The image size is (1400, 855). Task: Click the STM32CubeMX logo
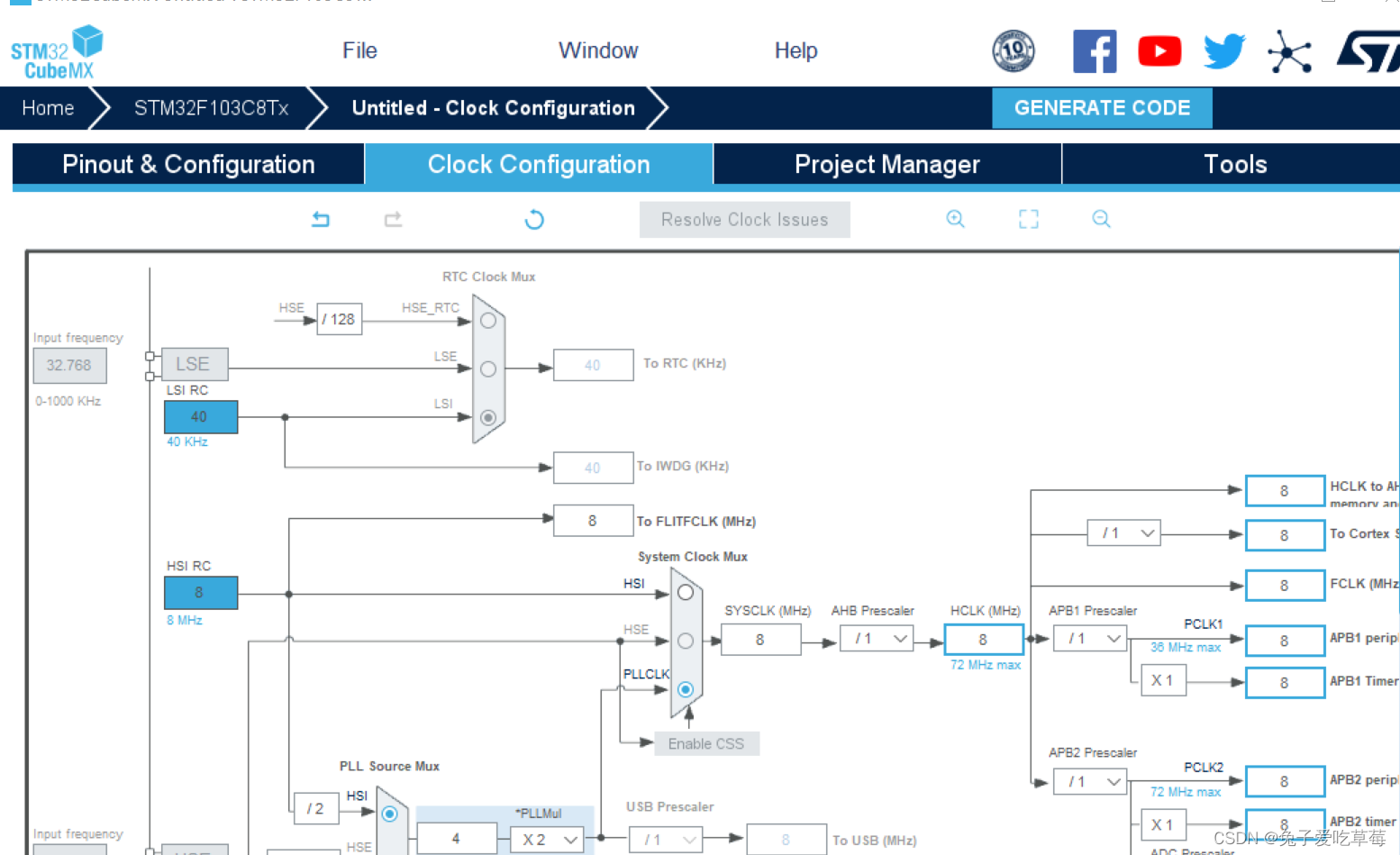[57, 52]
